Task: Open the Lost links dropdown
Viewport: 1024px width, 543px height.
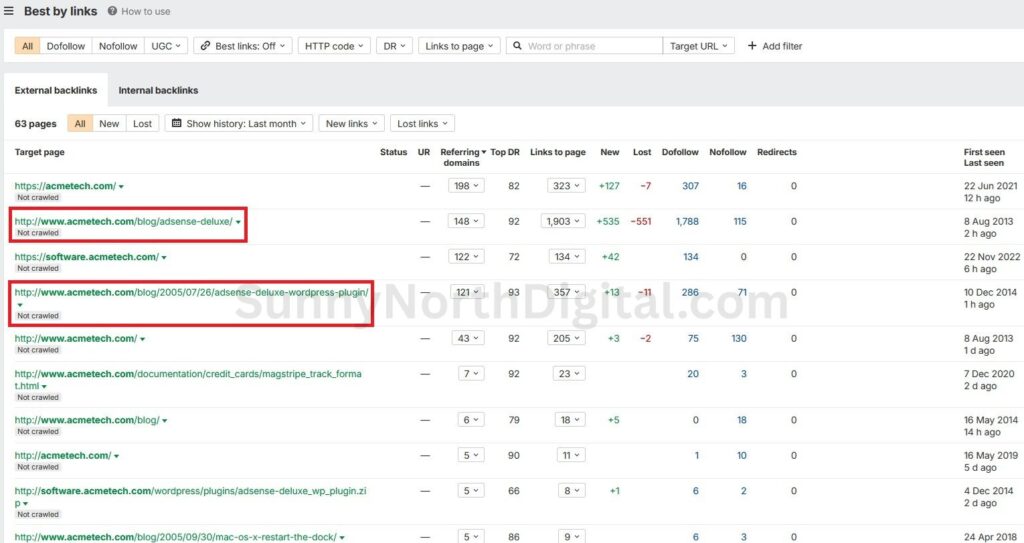Action: pos(423,123)
